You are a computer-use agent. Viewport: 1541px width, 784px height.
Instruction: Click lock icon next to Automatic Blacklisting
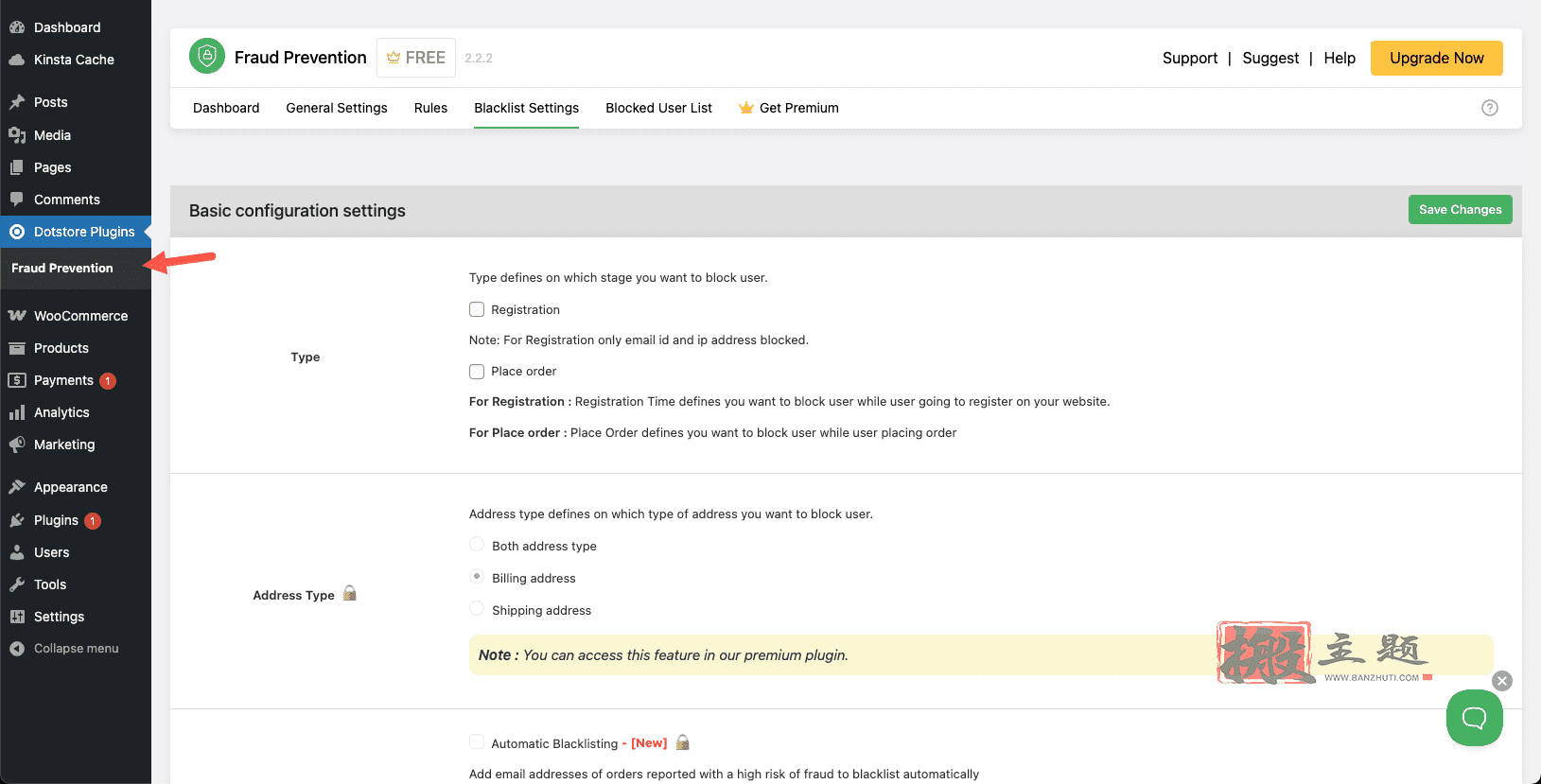(683, 742)
